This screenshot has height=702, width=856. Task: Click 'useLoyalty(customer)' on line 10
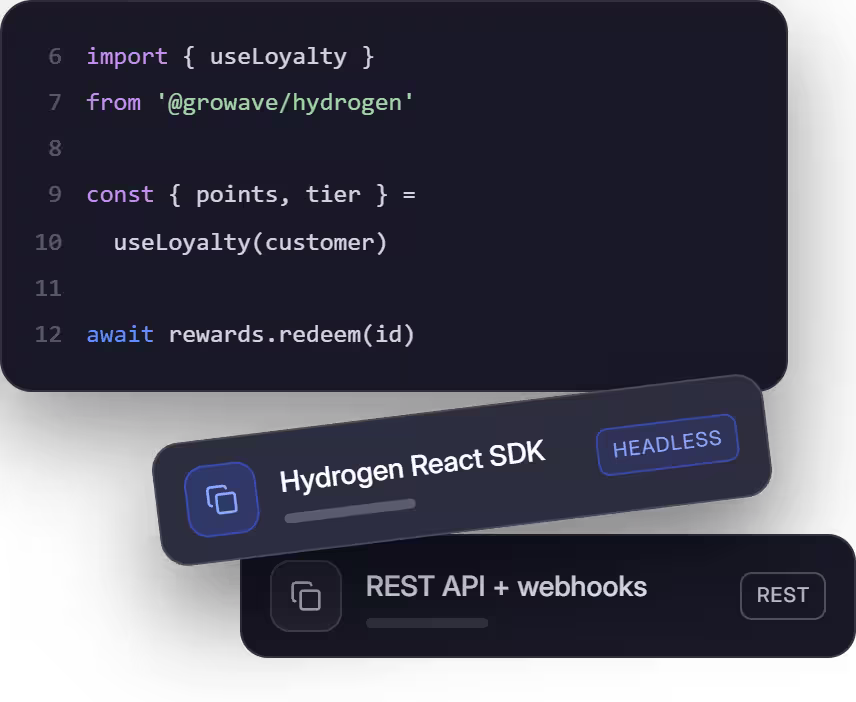tap(251, 242)
